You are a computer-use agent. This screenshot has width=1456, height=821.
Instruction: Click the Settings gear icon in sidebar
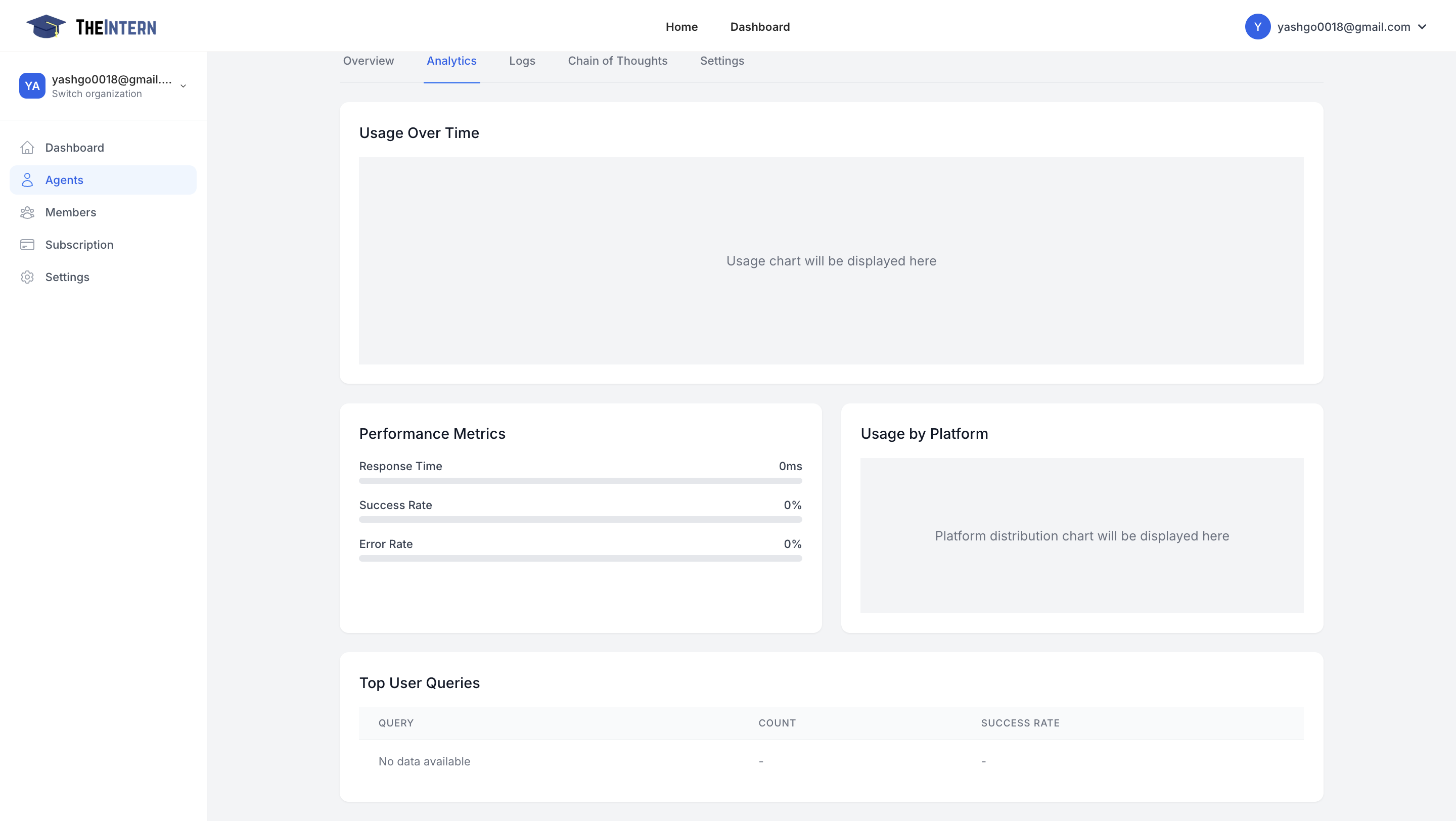(27, 277)
